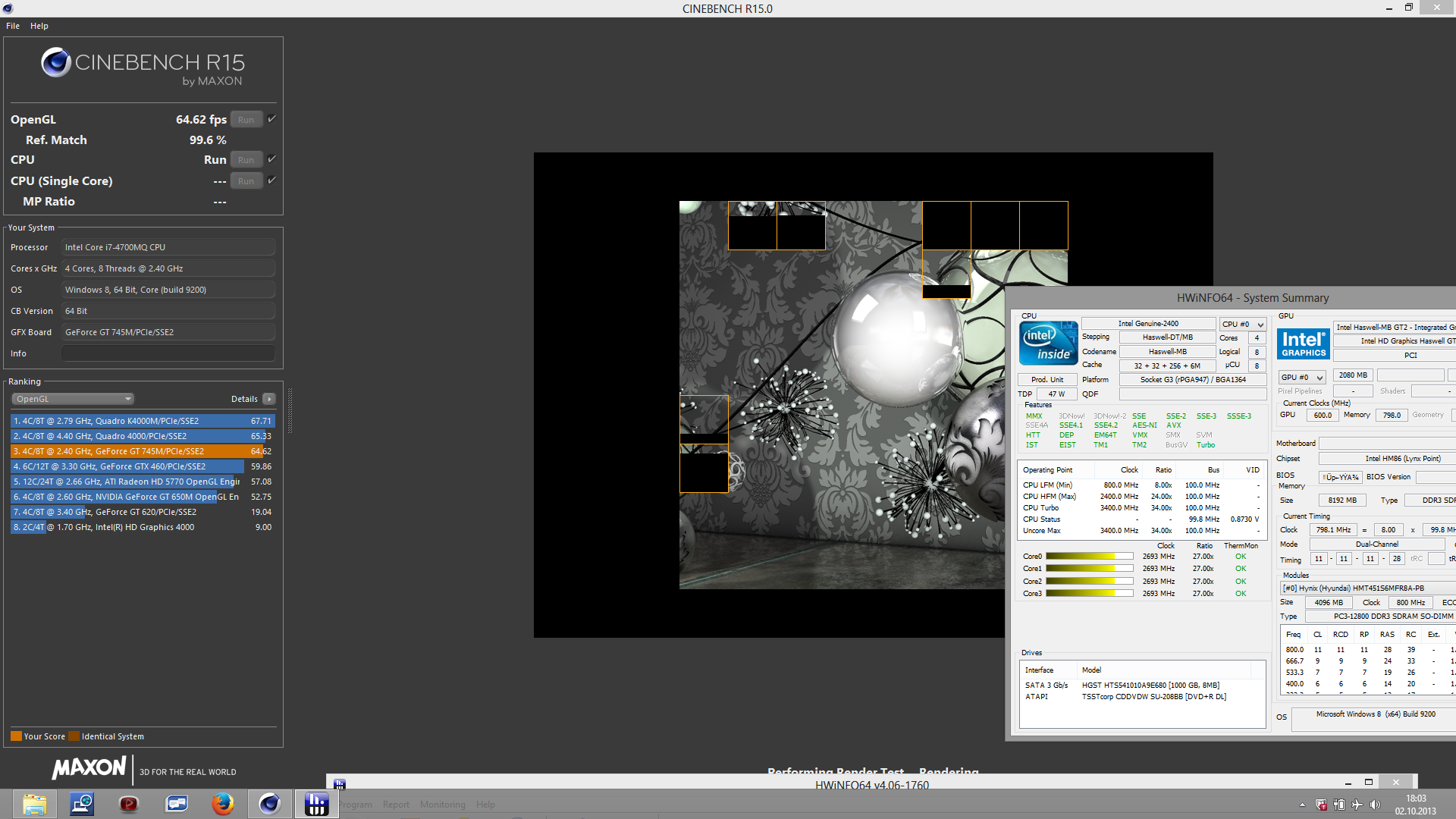Image resolution: width=1456 pixels, height=819 pixels.
Task: Click the Turbo feature label
Action: click(x=1206, y=445)
